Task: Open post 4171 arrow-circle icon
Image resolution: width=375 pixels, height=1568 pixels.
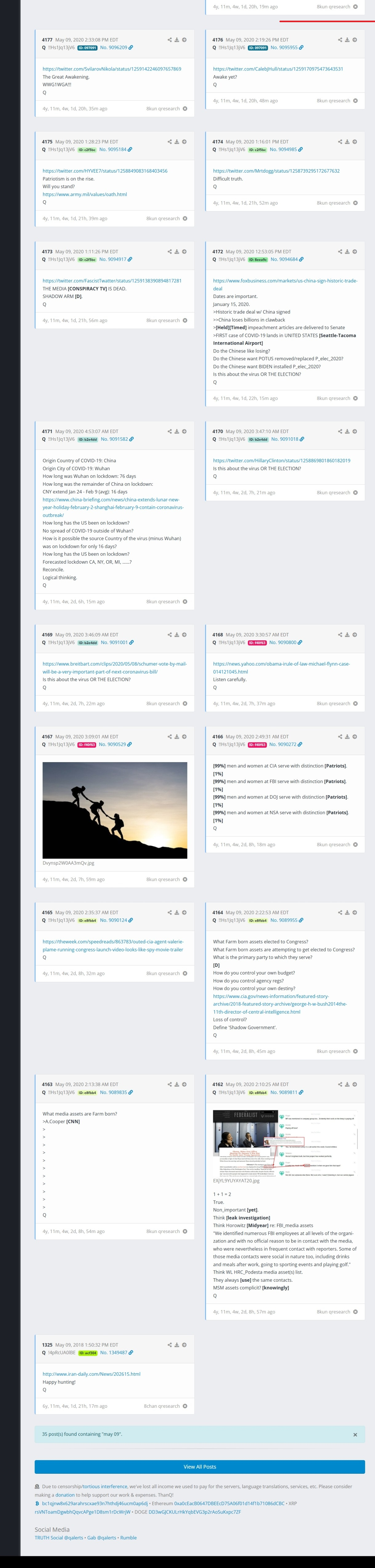Action: pos(185,431)
